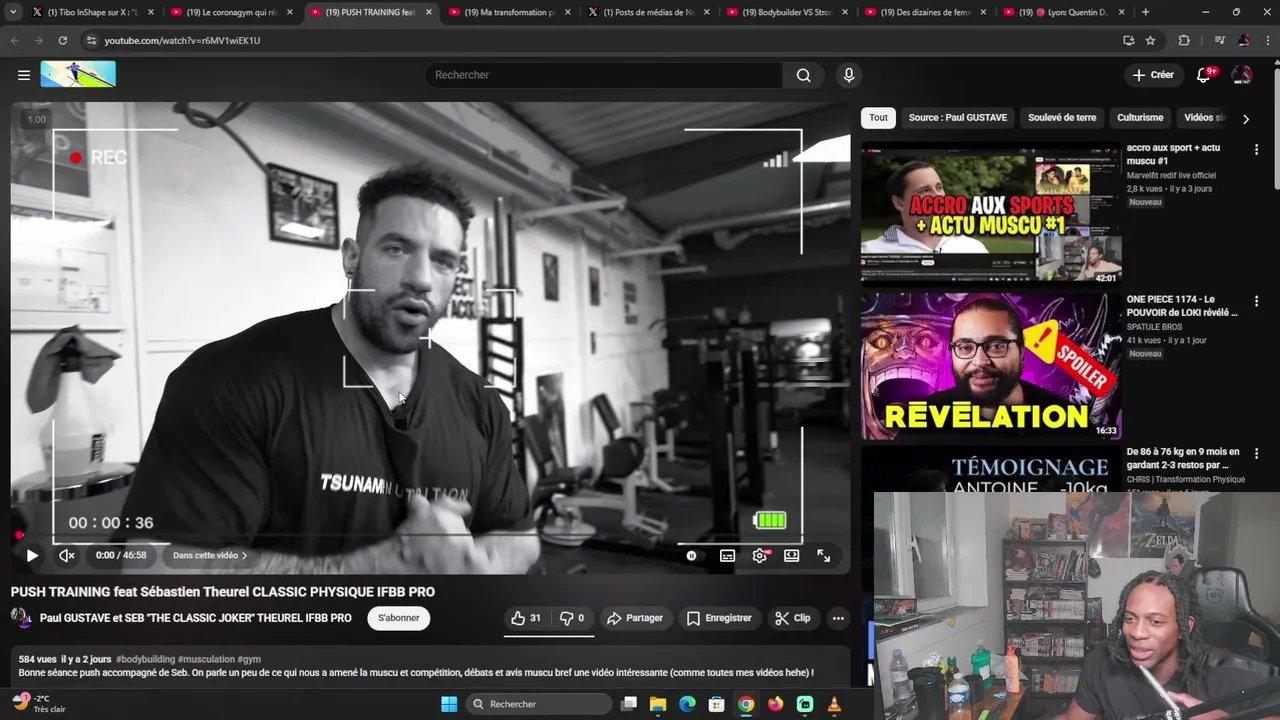This screenshot has width=1280, height=720.
Task: Switch to 'Lyon: Quentin' browser tab
Action: [1064, 12]
